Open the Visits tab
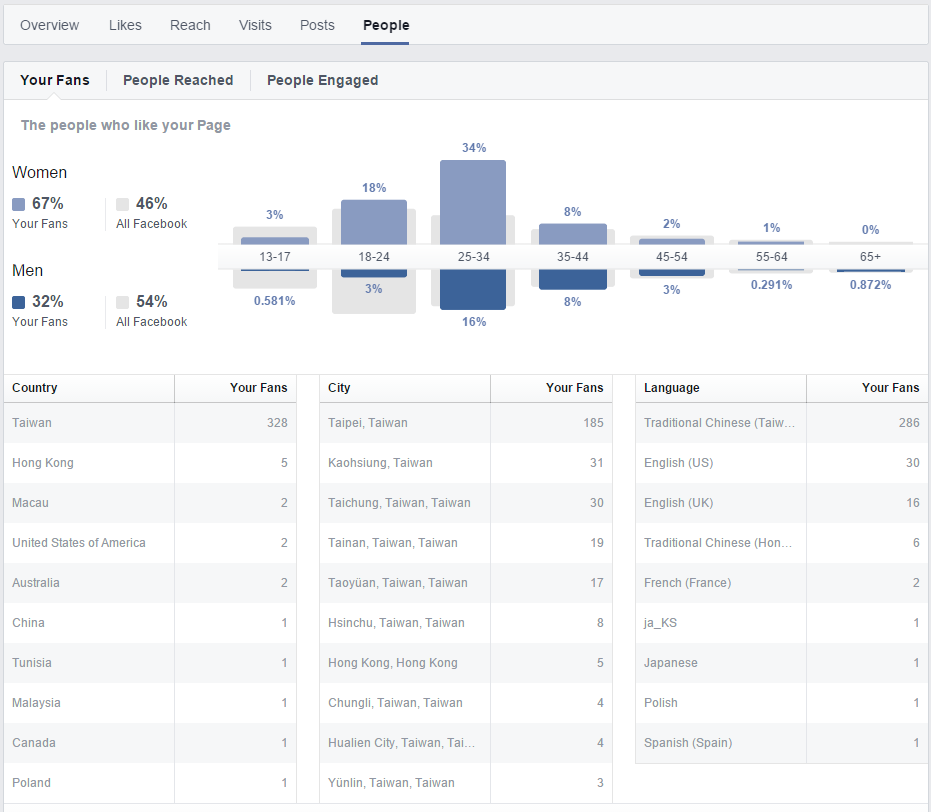The width and height of the screenshot is (931, 812). coord(255,25)
